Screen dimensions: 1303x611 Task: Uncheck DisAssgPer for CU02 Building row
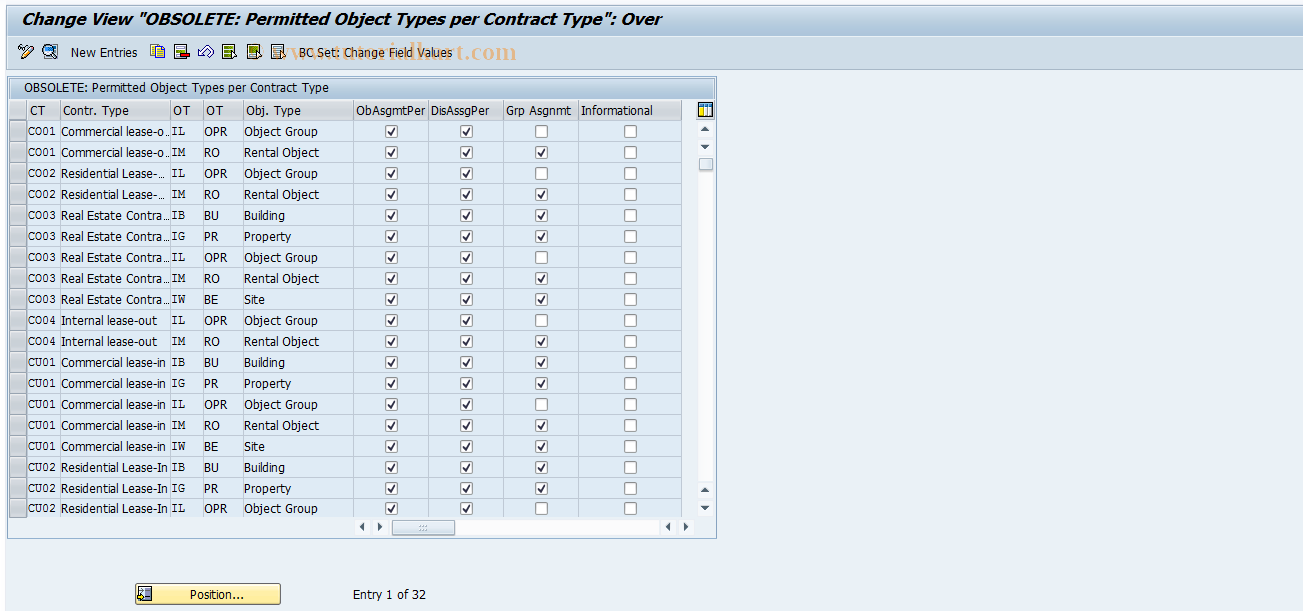[466, 468]
